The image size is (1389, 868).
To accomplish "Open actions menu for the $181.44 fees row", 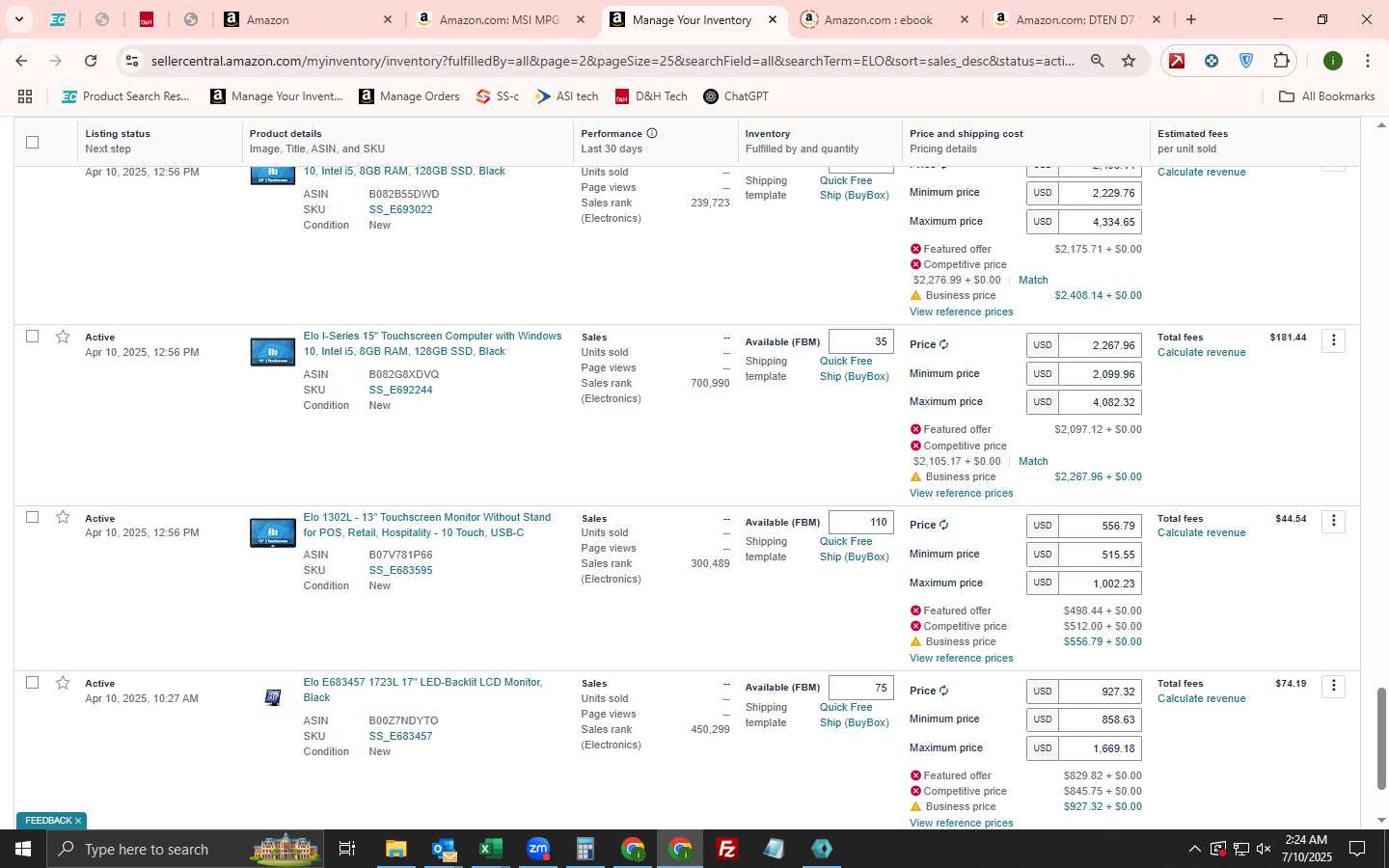I will click(x=1333, y=340).
